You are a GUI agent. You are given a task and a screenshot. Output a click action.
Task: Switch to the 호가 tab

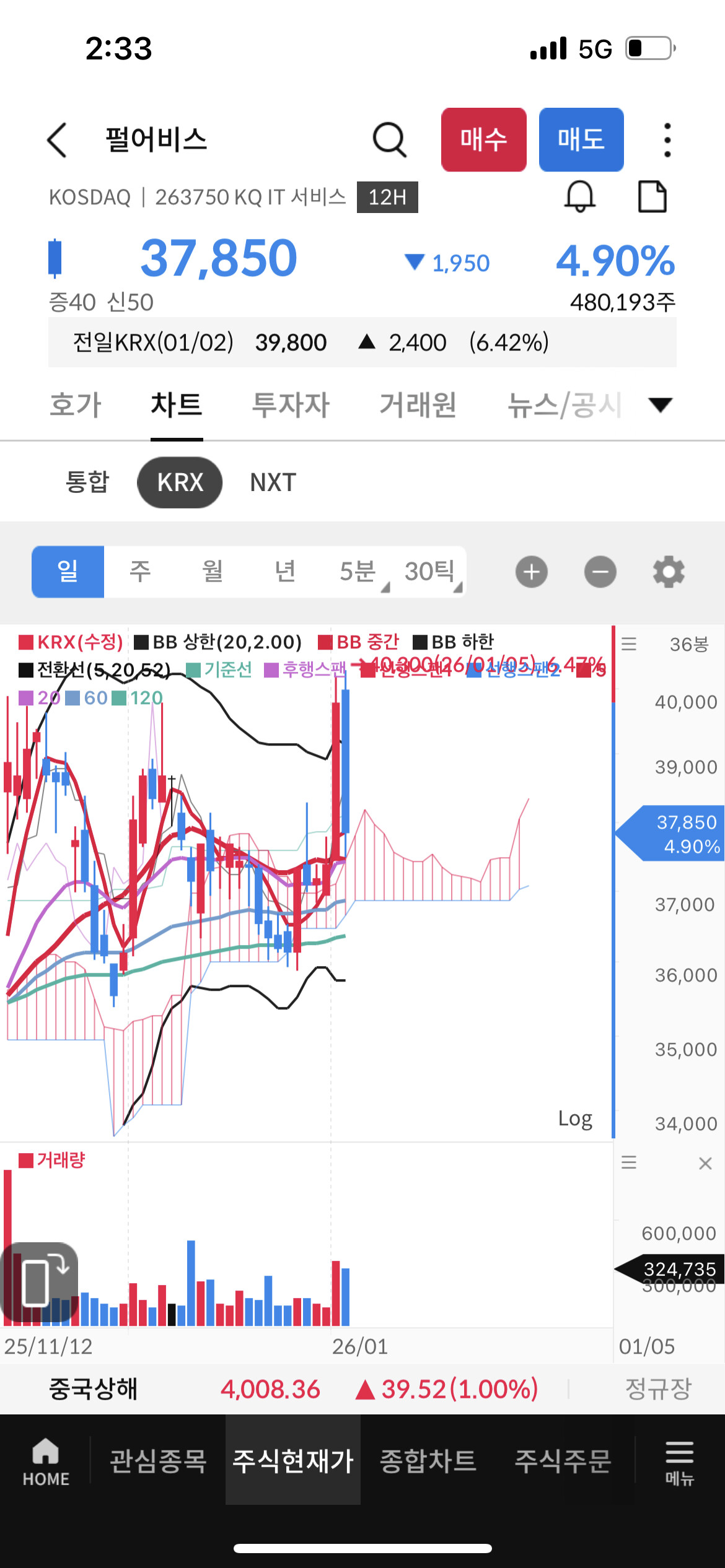click(75, 405)
